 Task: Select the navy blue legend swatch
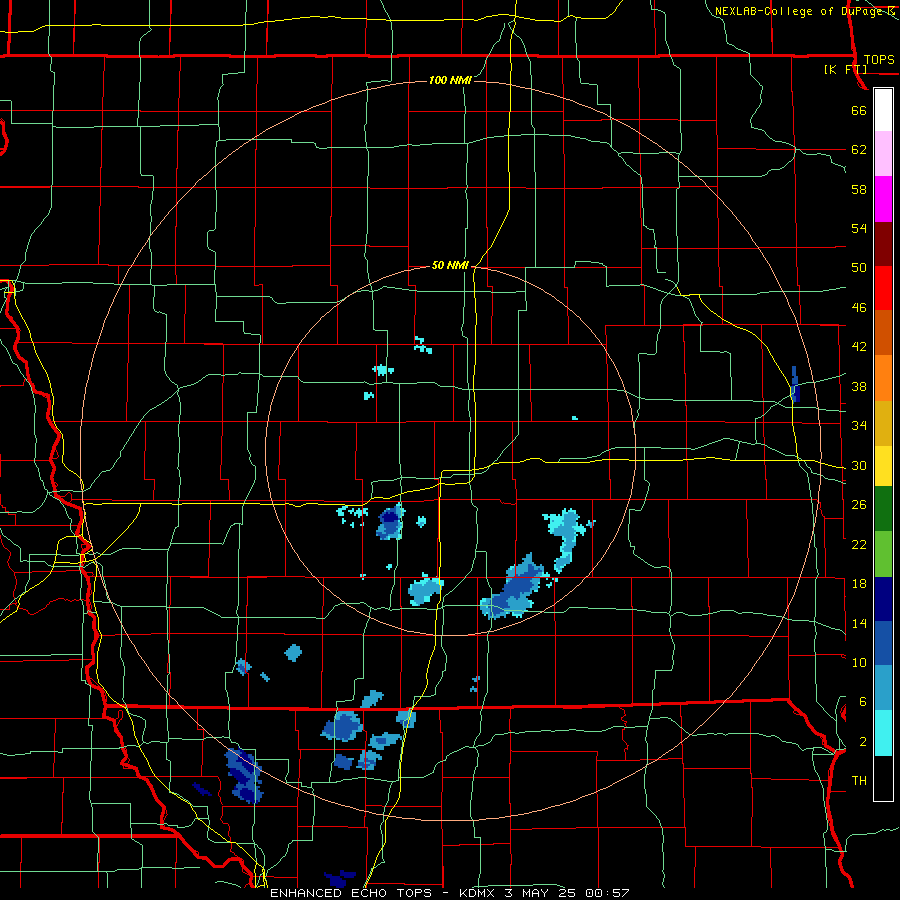pos(883,599)
